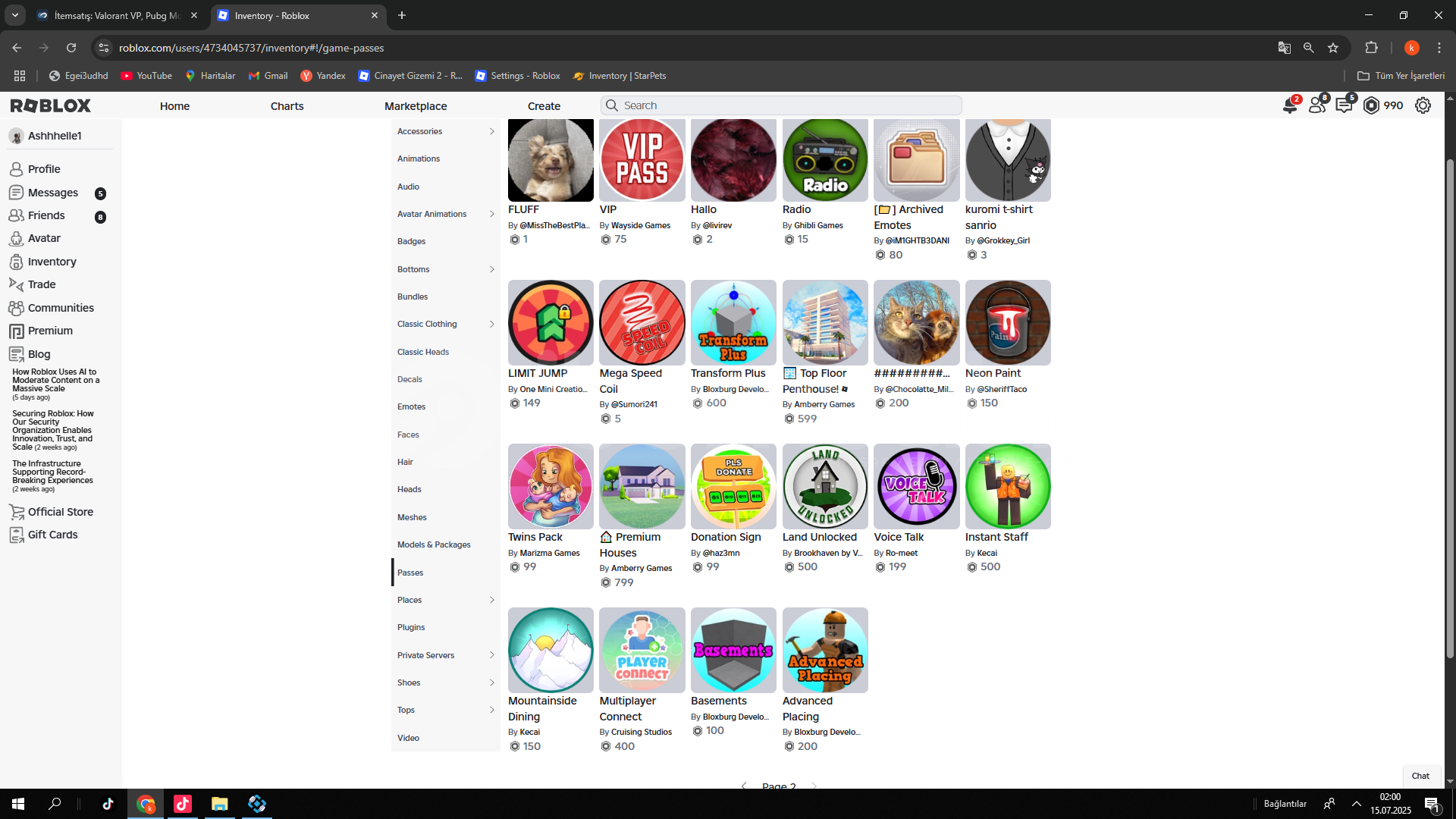Bookmark this page with star icon

1333,48
